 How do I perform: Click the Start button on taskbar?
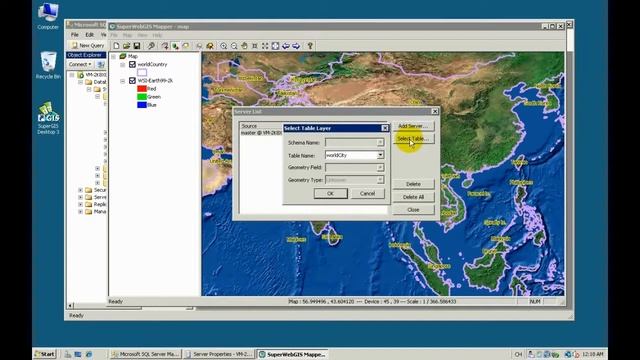click(45, 354)
